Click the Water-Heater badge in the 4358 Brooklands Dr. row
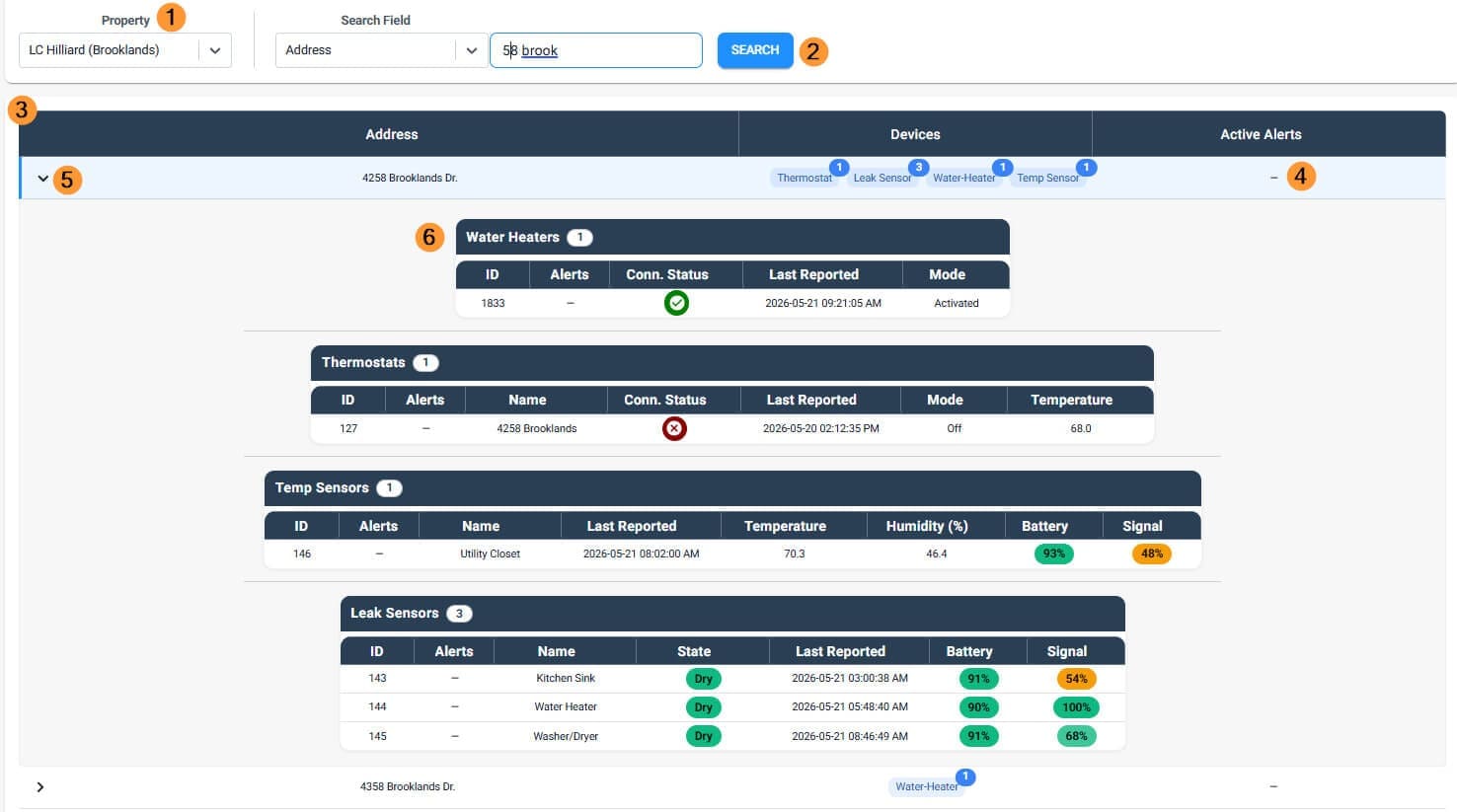Image resolution: width=1457 pixels, height=812 pixels. click(x=927, y=786)
